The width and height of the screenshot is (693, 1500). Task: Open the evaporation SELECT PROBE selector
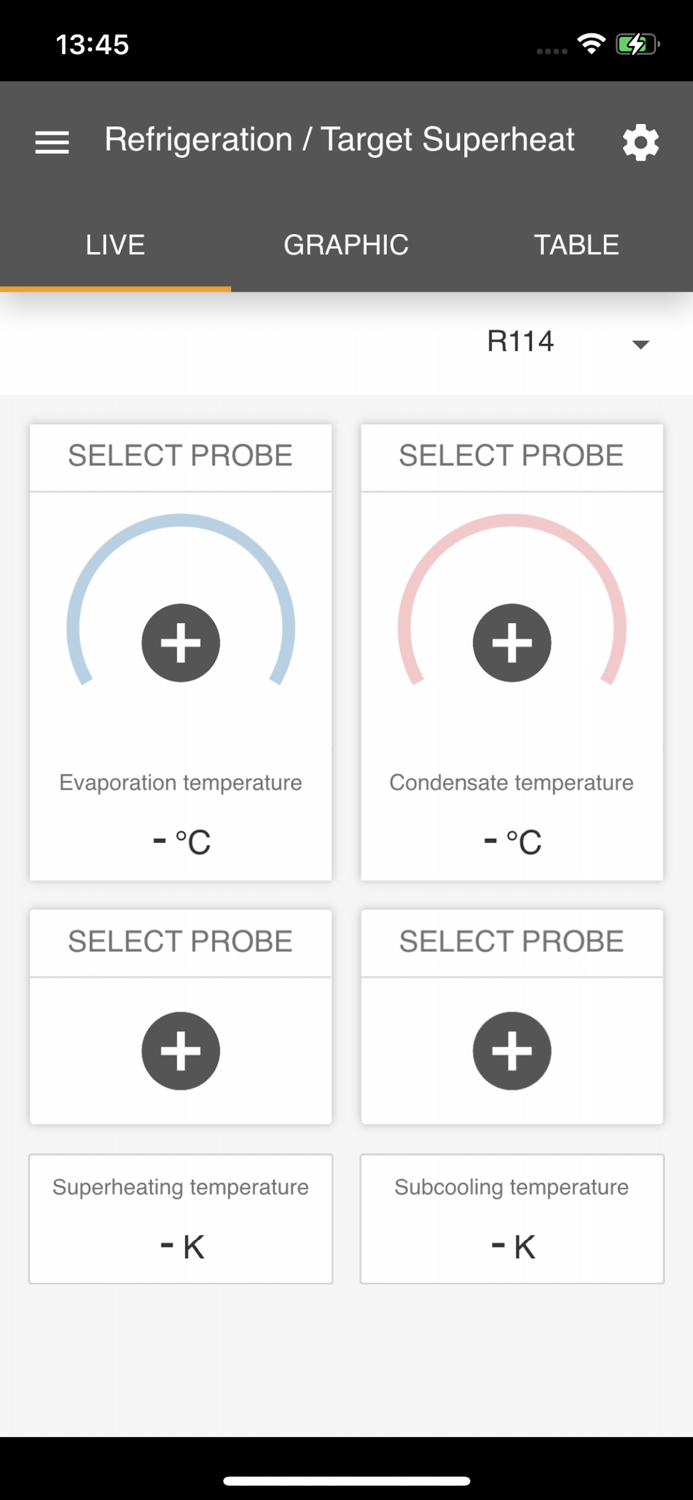tap(180, 456)
